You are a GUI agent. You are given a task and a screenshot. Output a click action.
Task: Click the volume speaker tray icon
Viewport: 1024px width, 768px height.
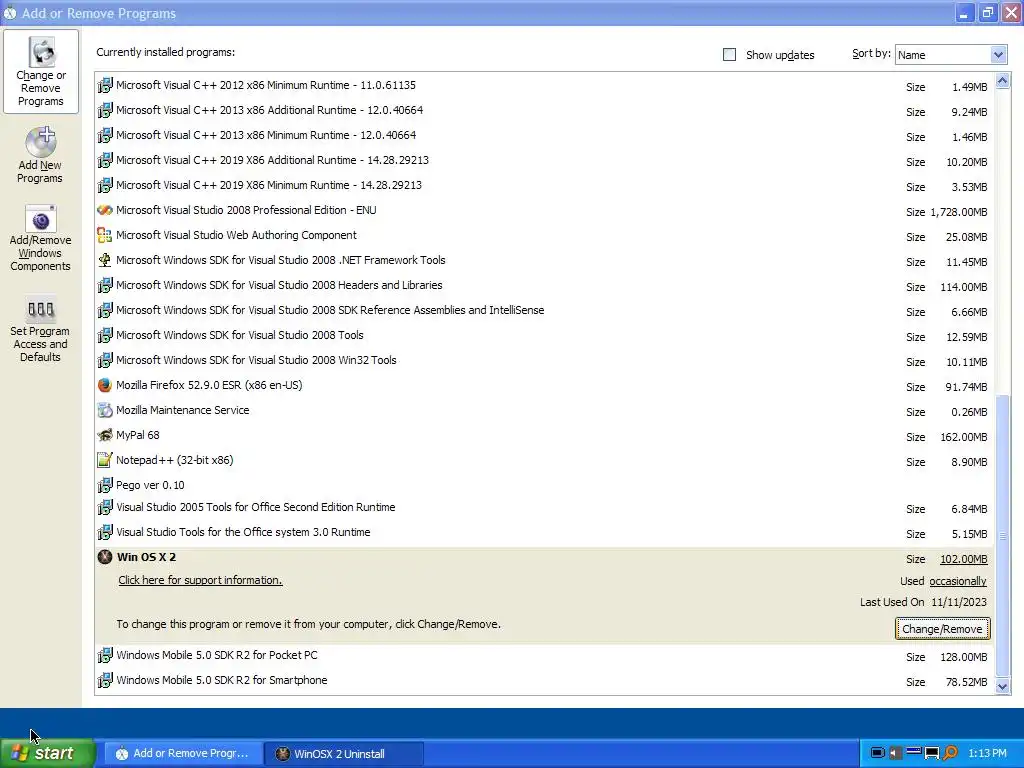click(x=895, y=753)
